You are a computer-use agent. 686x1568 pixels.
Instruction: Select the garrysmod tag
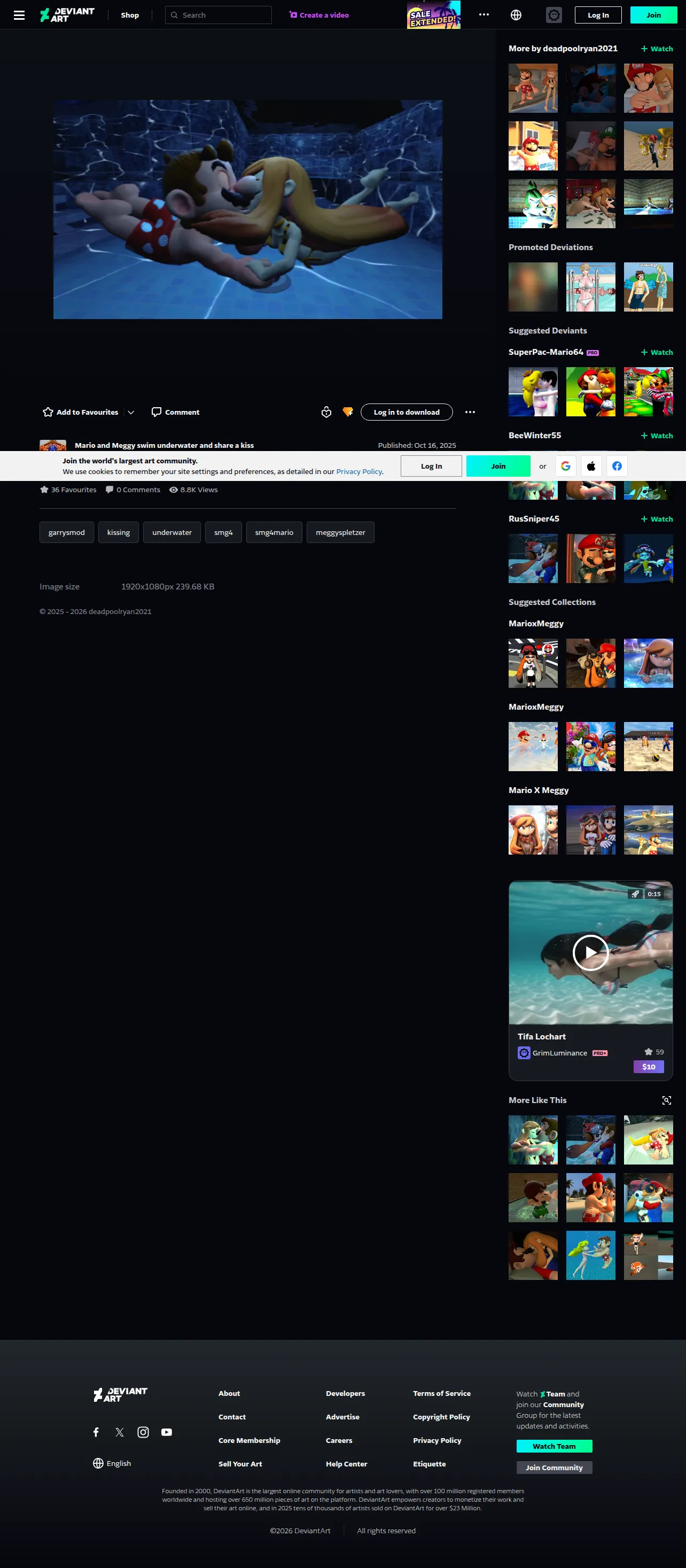tap(67, 533)
